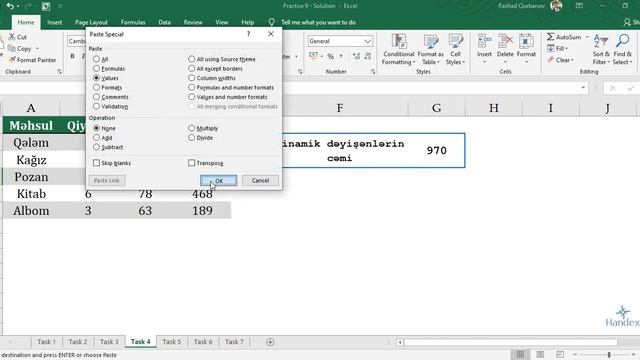Click the Insert cells icon
Image resolution: width=640 pixels, height=360 pixels.
click(x=484, y=41)
